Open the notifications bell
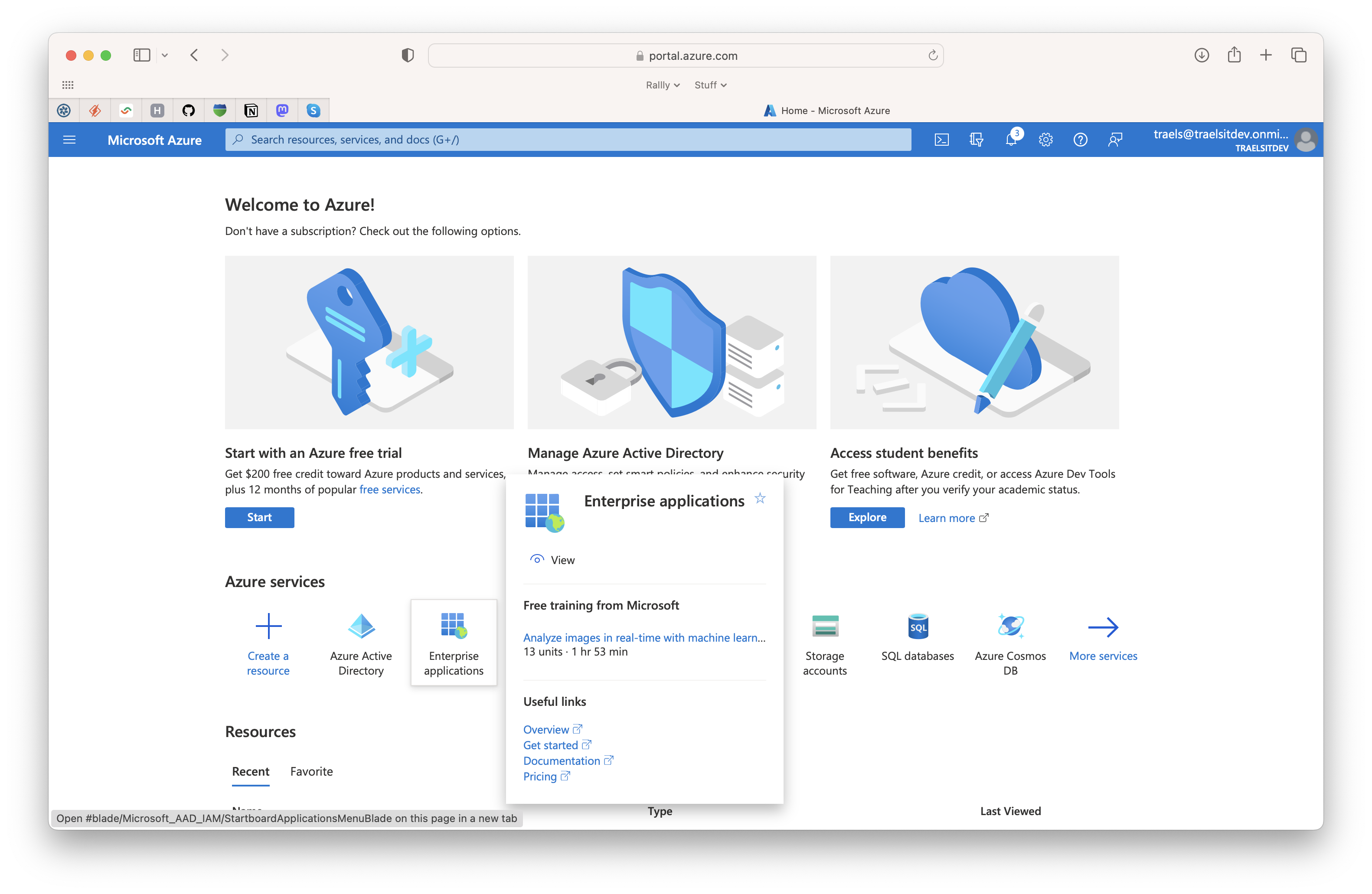 pos(1012,140)
